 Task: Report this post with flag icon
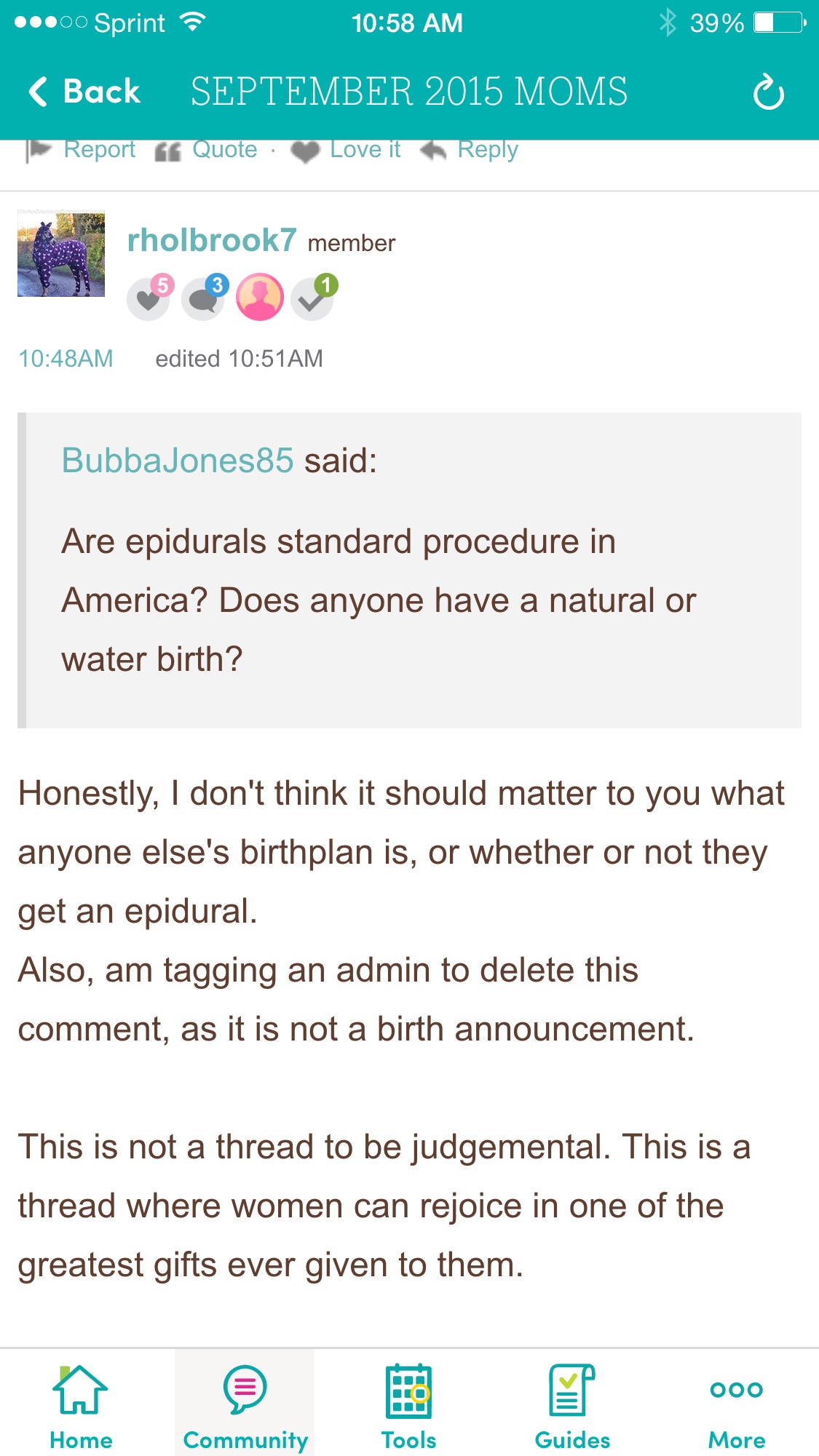point(81,150)
